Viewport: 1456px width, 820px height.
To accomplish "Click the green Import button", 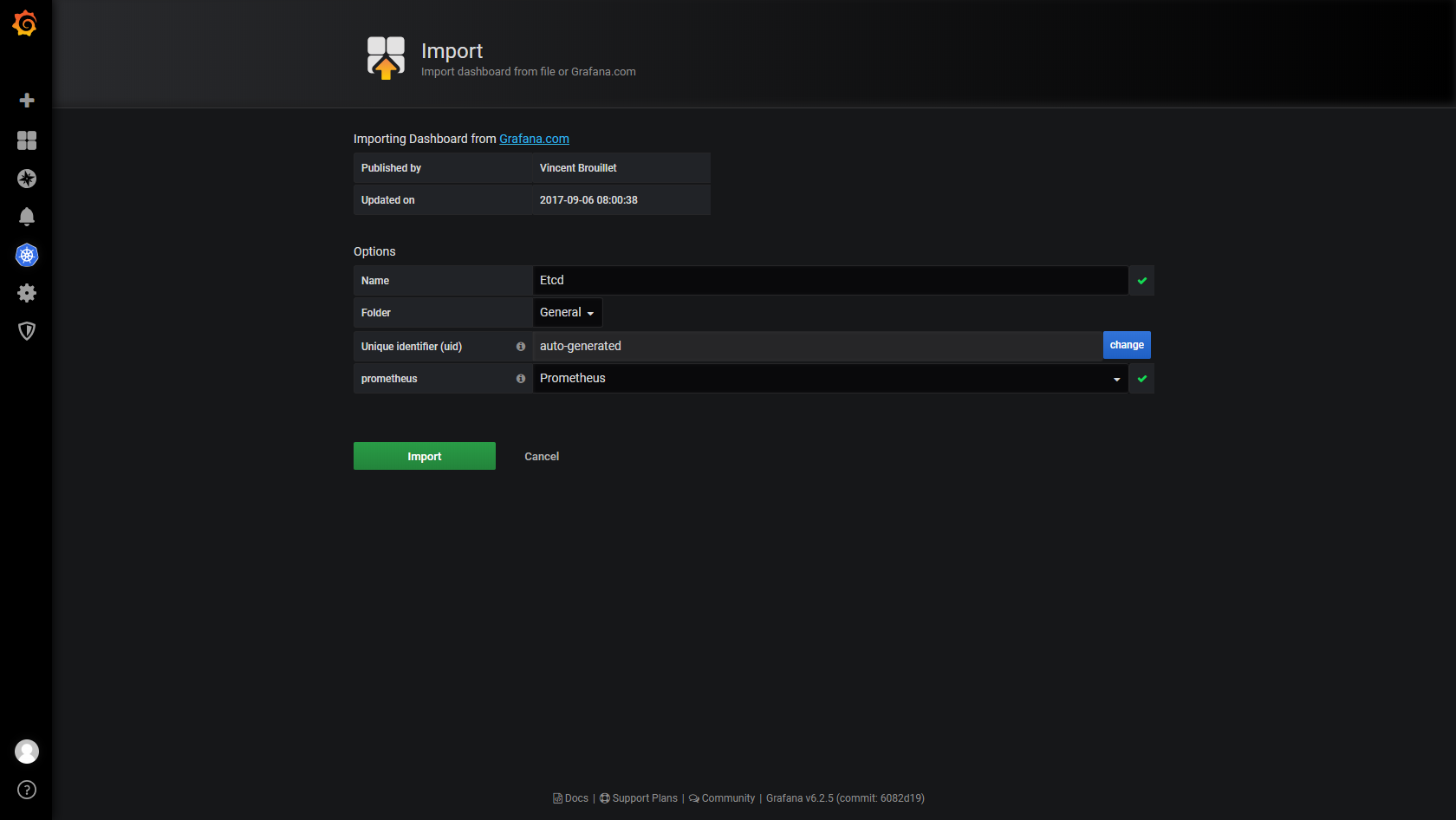I will coord(425,456).
